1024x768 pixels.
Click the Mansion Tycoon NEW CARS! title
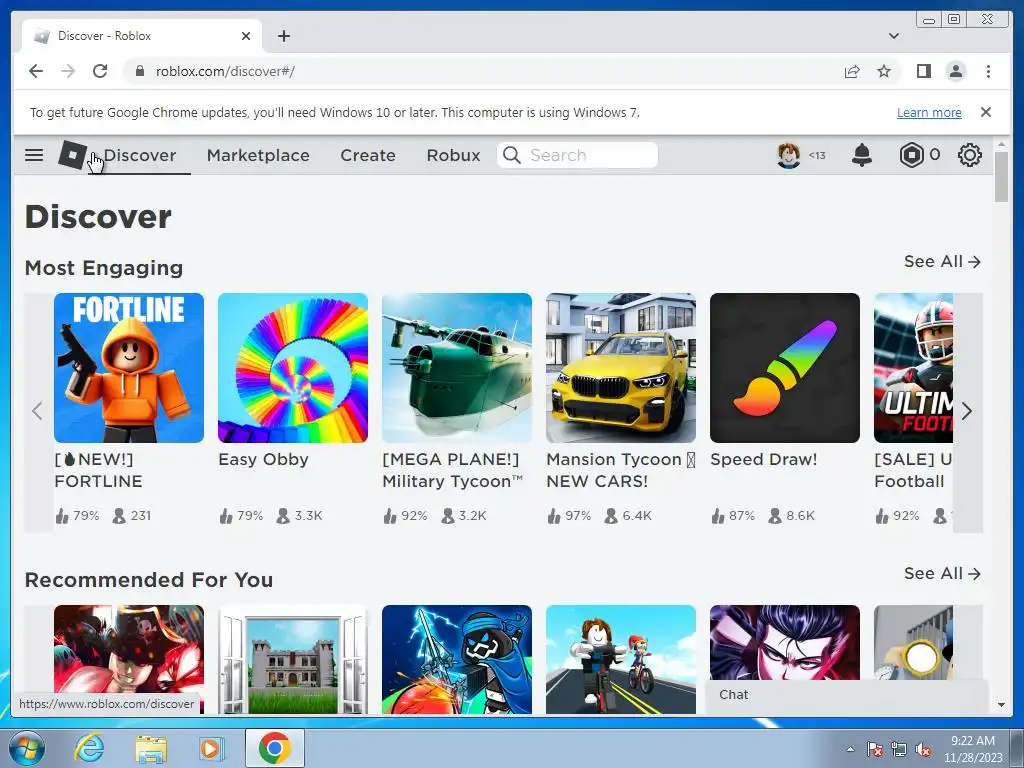[x=620, y=470]
